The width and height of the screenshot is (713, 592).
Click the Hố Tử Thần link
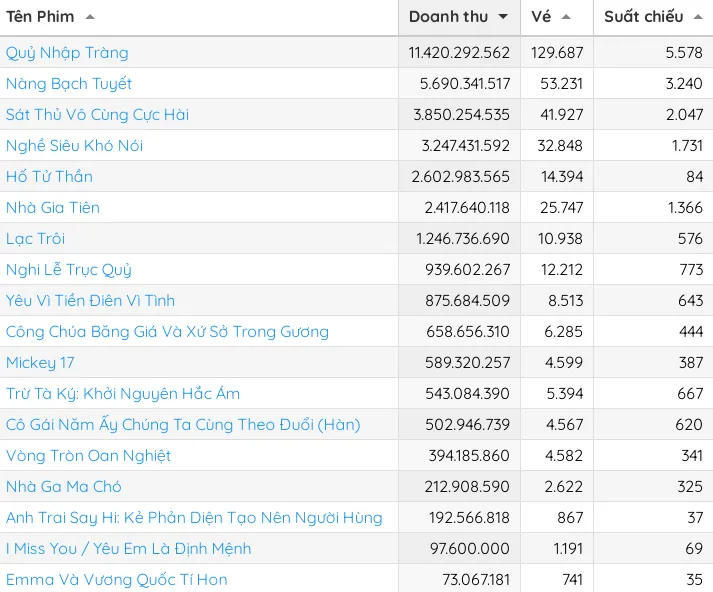[x=49, y=176]
